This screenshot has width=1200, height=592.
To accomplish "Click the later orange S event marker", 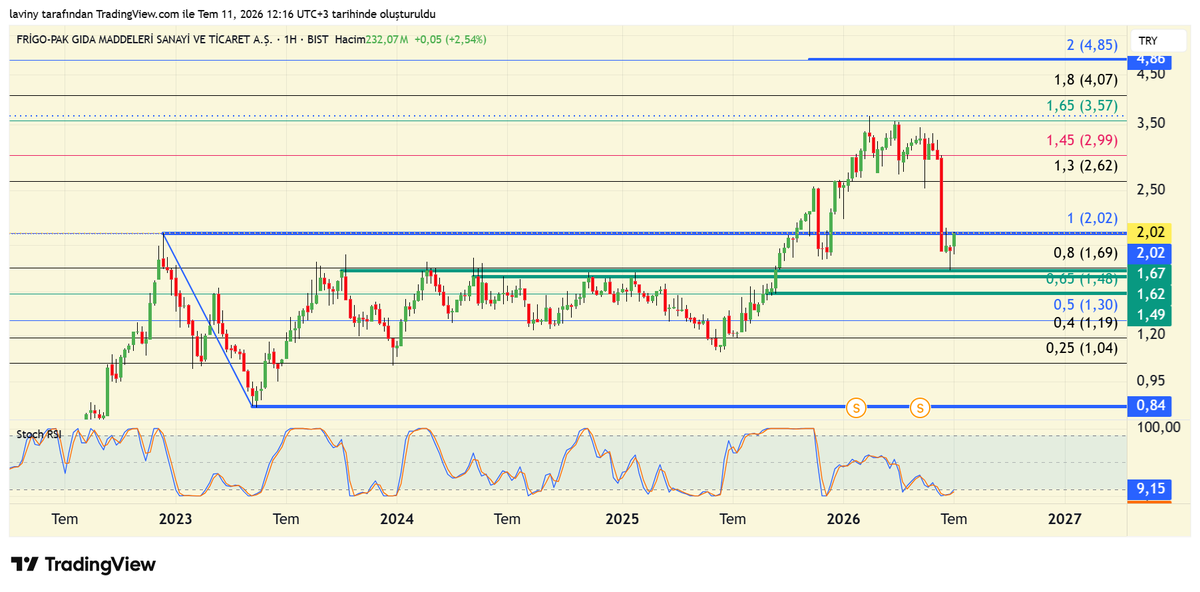I will [920, 407].
